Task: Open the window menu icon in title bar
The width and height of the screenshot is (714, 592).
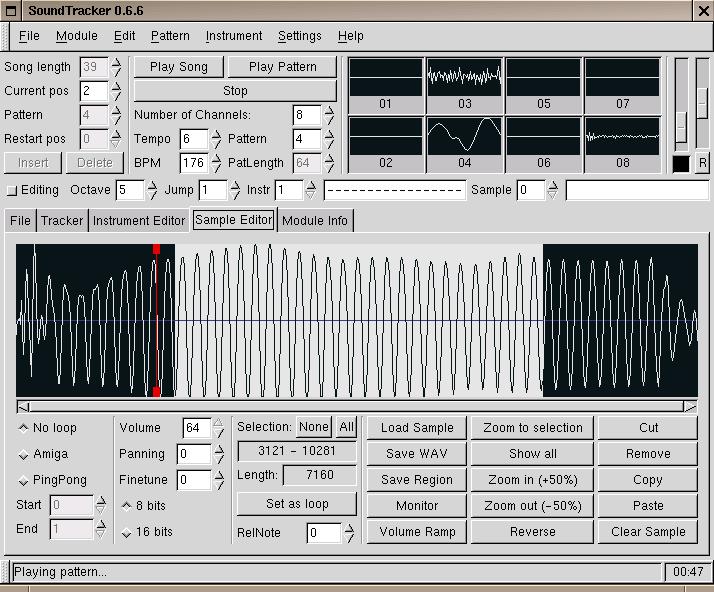Action: click(11, 10)
